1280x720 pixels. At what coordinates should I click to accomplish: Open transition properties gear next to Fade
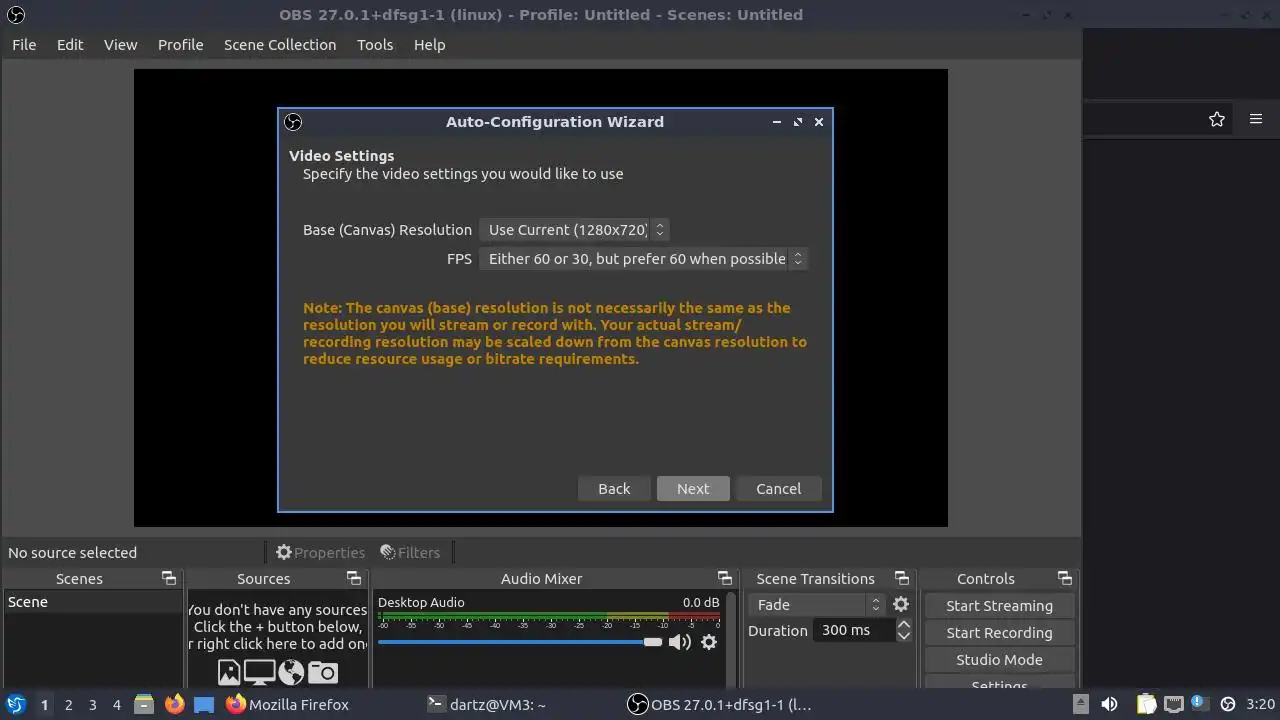(901, 604)
